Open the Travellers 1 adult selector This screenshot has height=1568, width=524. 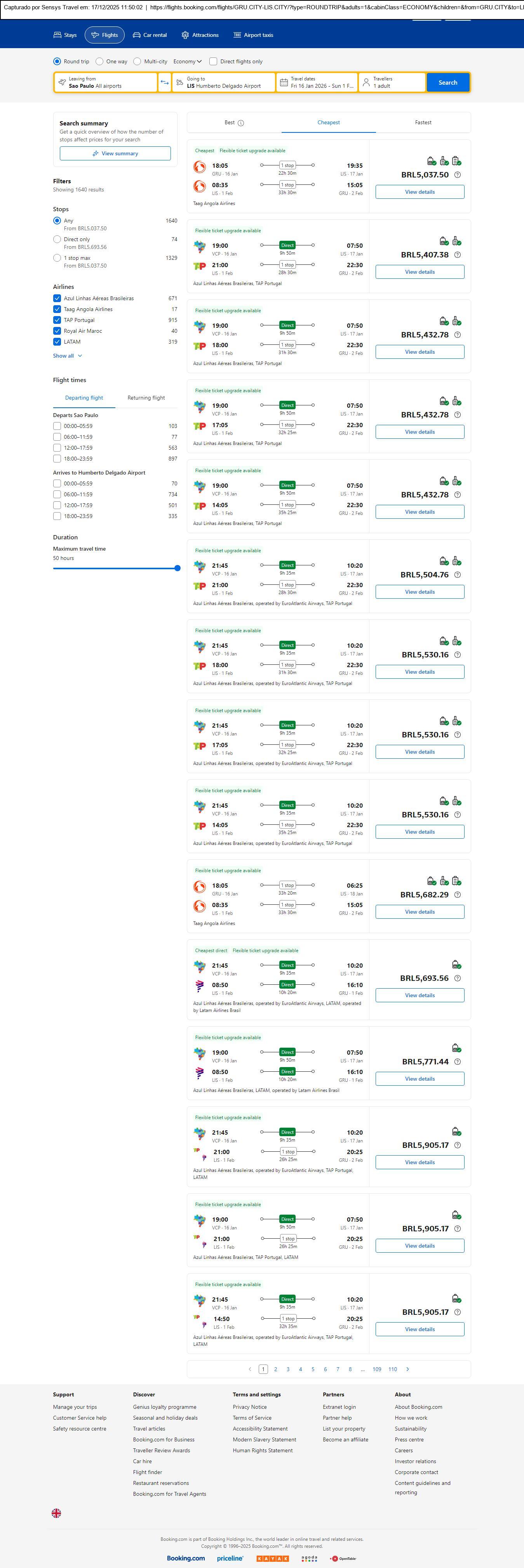(391, 83)
